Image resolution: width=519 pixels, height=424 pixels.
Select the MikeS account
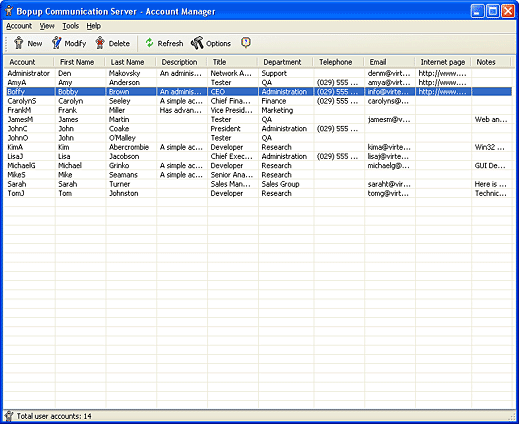pyautogui.click(x=259, y=175)
